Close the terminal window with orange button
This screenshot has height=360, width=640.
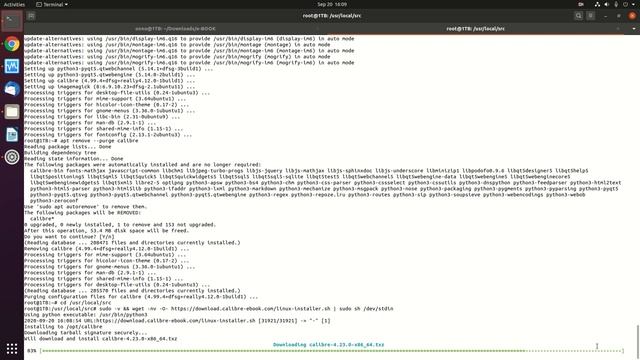[x=632, y=16]
